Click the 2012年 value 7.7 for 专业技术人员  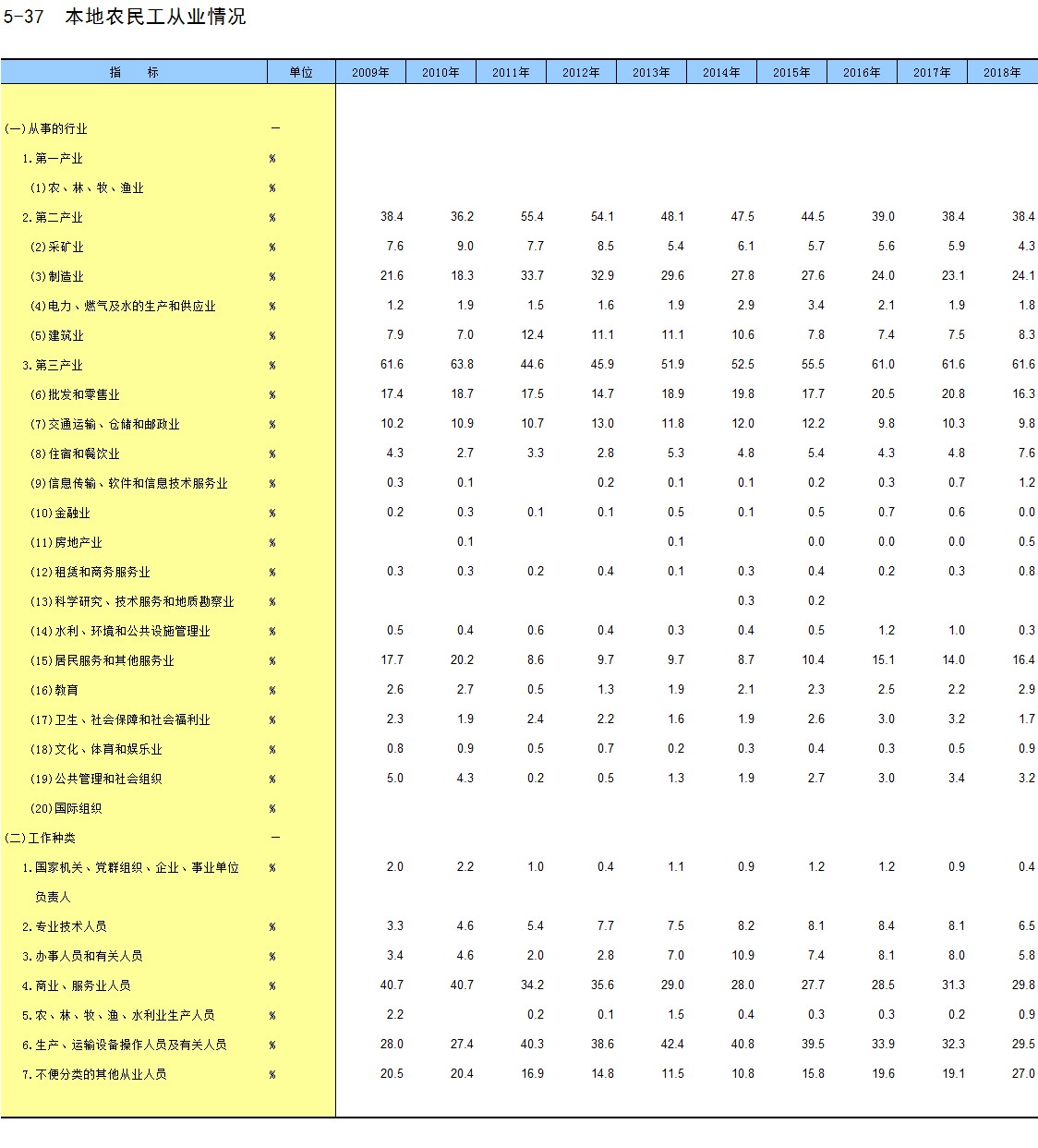click(605, 926)
